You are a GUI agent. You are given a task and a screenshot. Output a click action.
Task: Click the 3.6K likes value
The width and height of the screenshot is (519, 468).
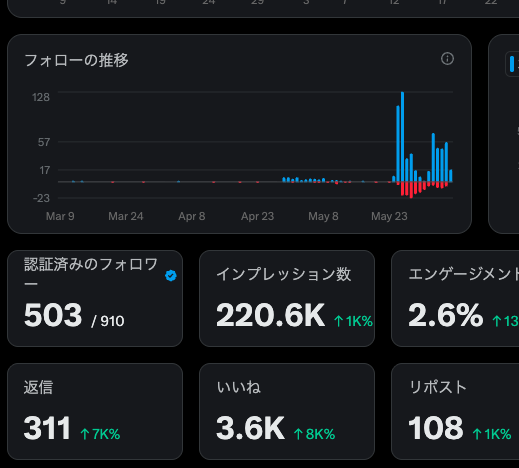(250, 428)
